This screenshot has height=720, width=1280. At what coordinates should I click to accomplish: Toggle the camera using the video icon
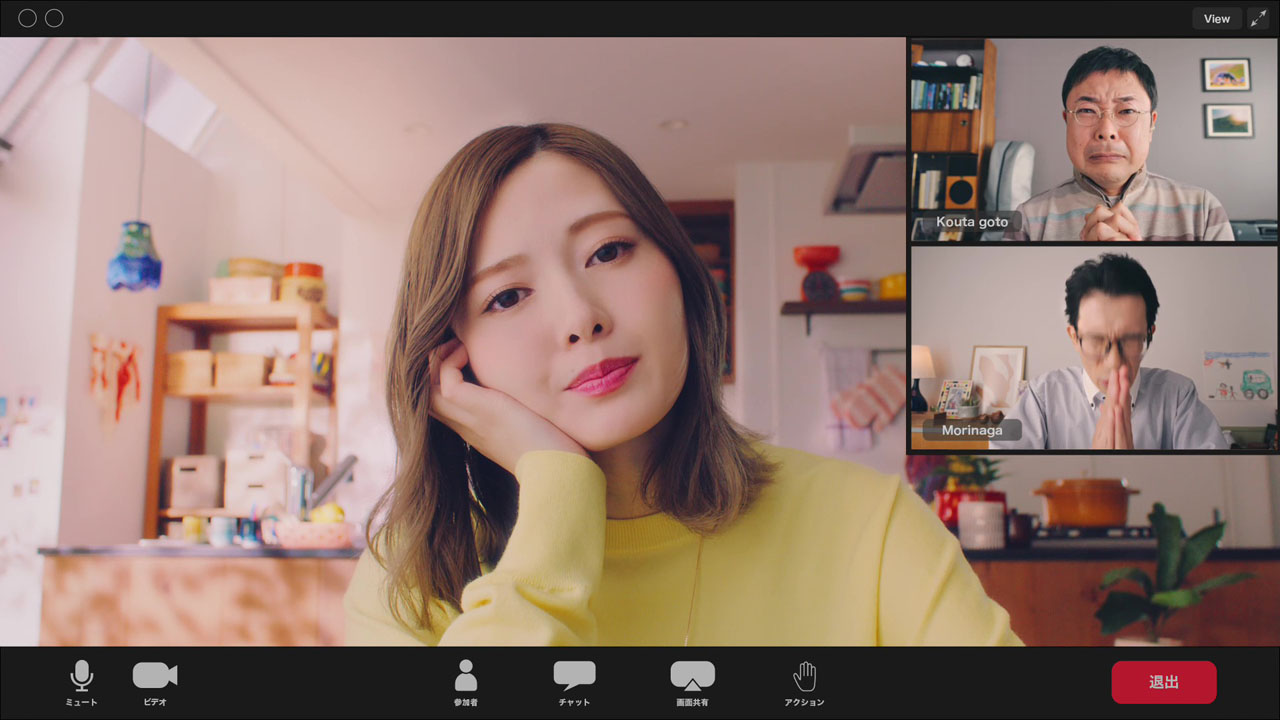tap(155, 676)
